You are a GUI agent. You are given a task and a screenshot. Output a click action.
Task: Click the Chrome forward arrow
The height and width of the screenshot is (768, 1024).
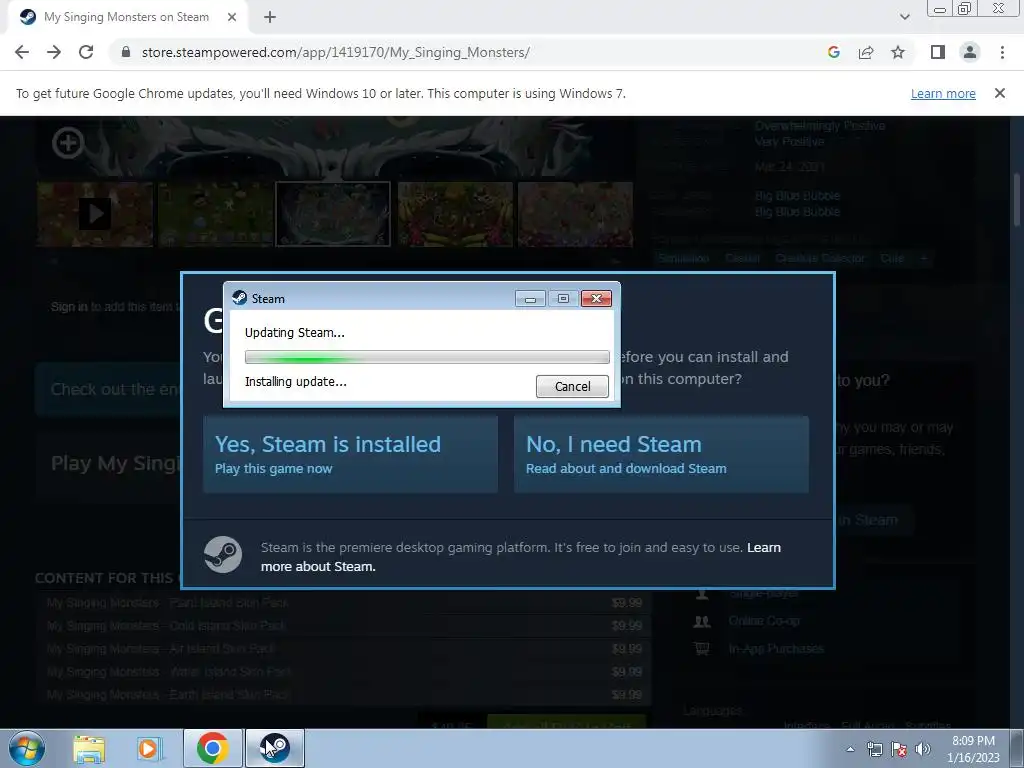(54, 52)
